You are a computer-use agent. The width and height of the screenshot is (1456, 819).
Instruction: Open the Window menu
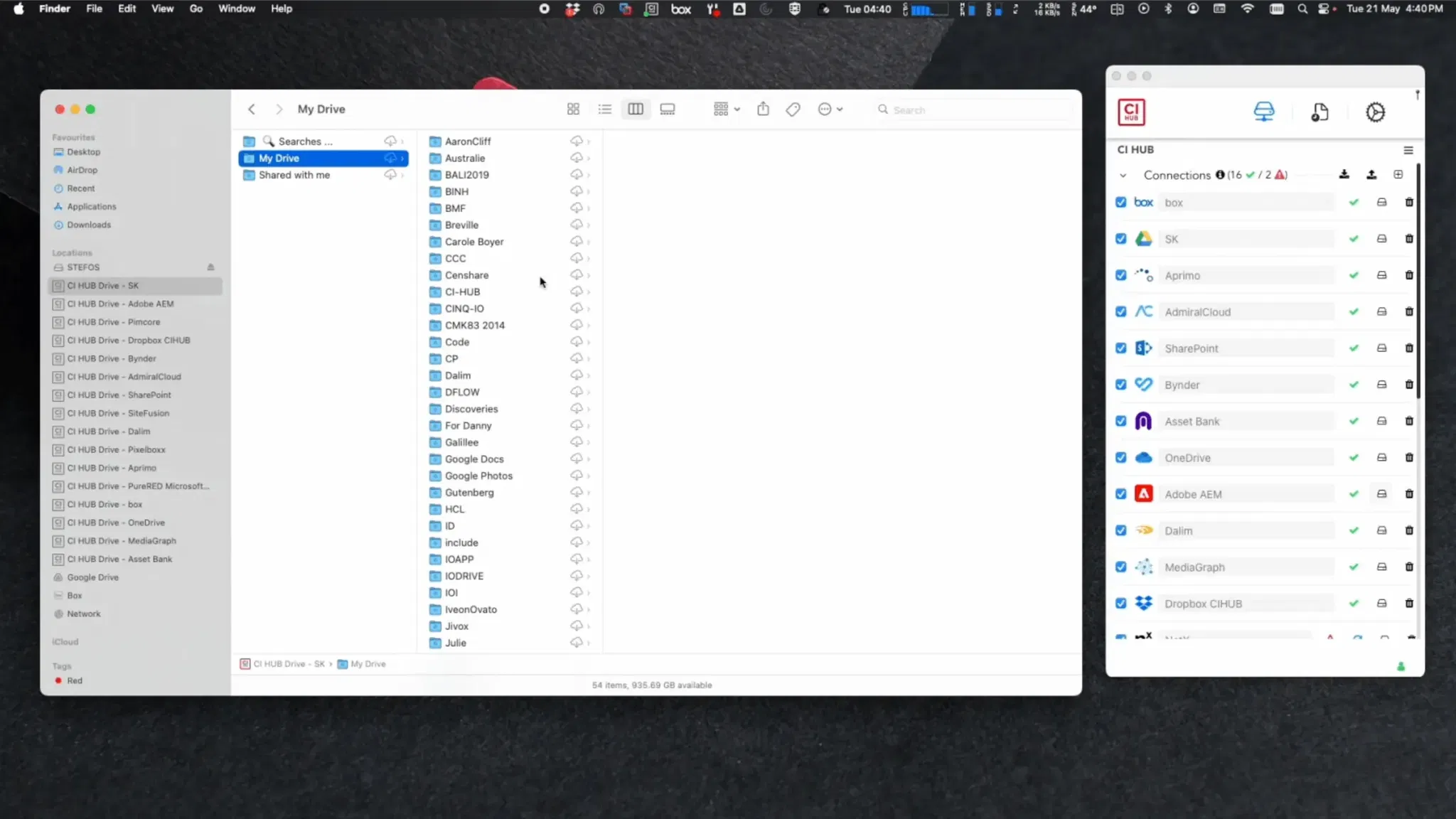[236, 9]
